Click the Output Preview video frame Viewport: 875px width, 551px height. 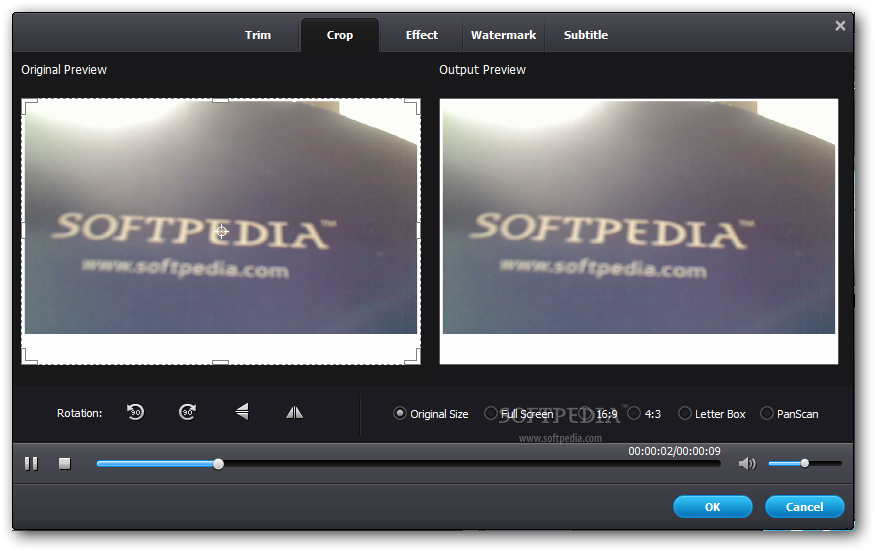coord(638,231)
